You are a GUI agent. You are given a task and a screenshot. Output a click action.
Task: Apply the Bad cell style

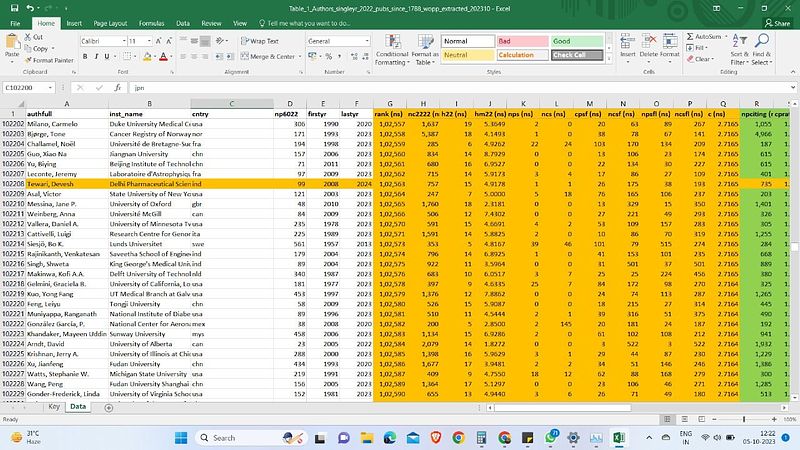click(x=523, y=41)
